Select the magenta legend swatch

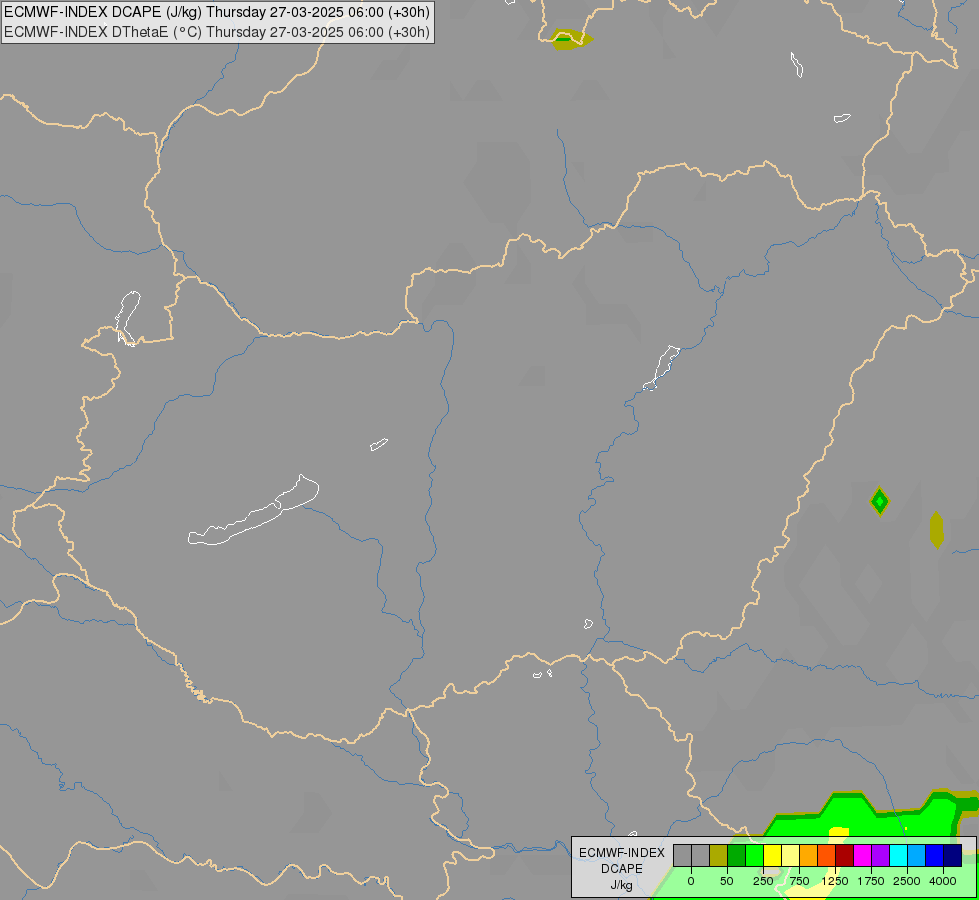click(862, 856)
